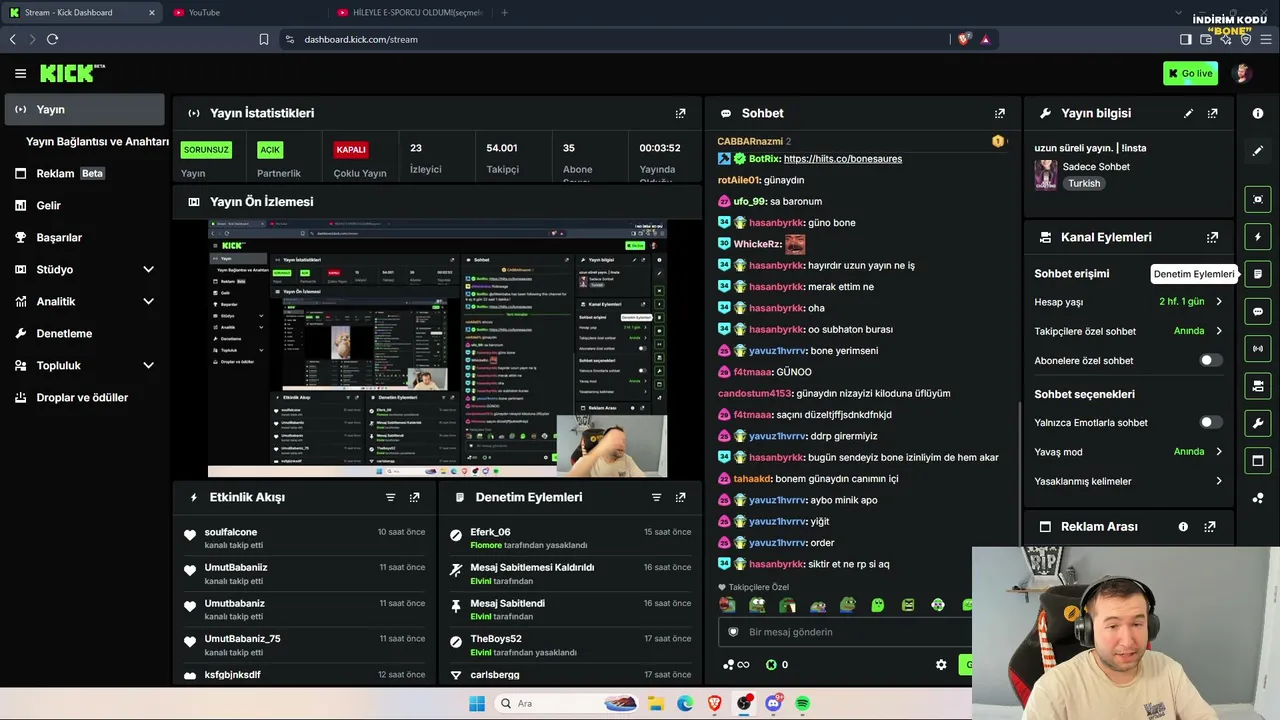This screenshot has width=1280, height=720.
Task: Open File Explorer from the taskbar
Action: 656,703
